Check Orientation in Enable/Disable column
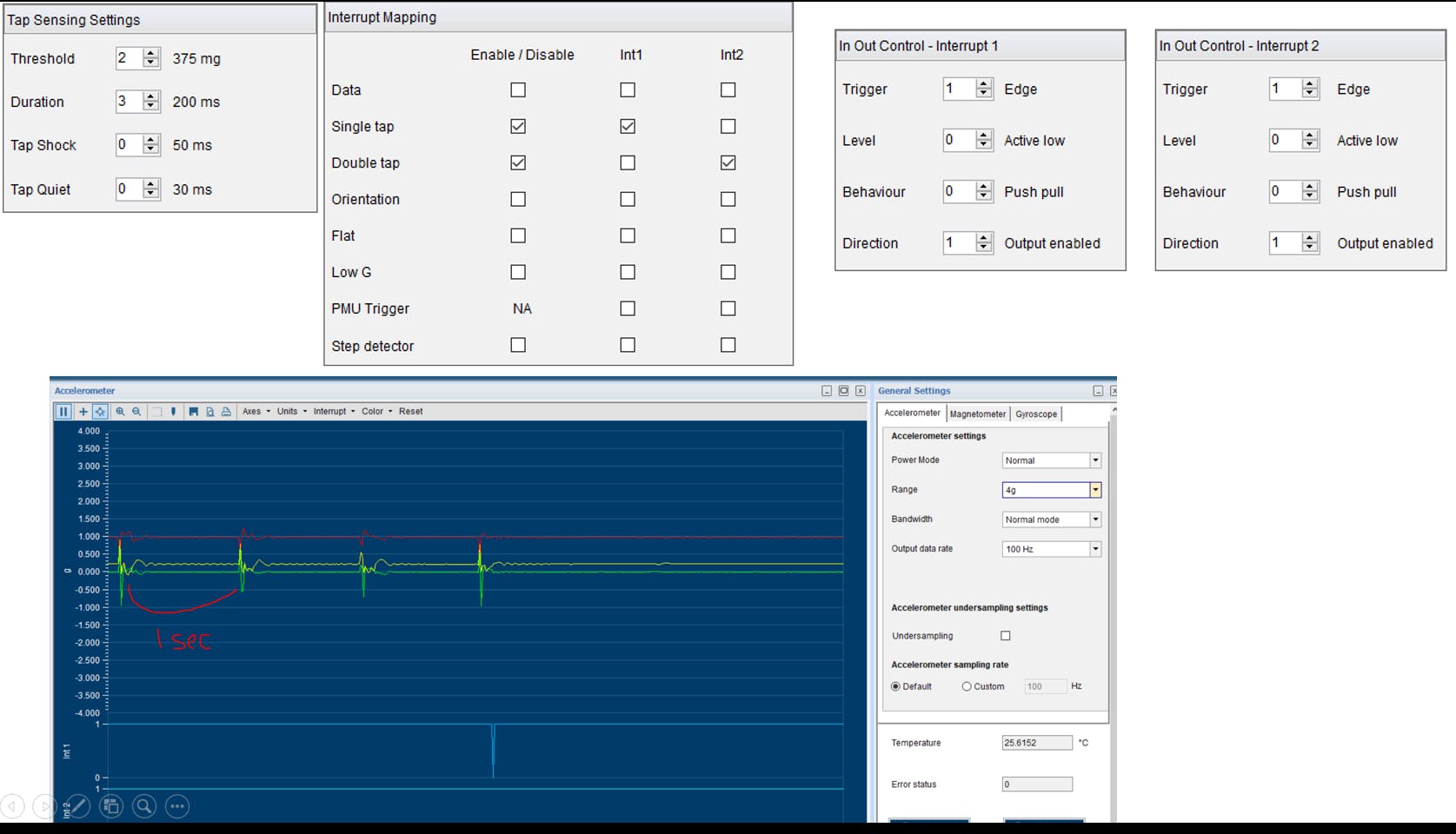 (518, 199)
